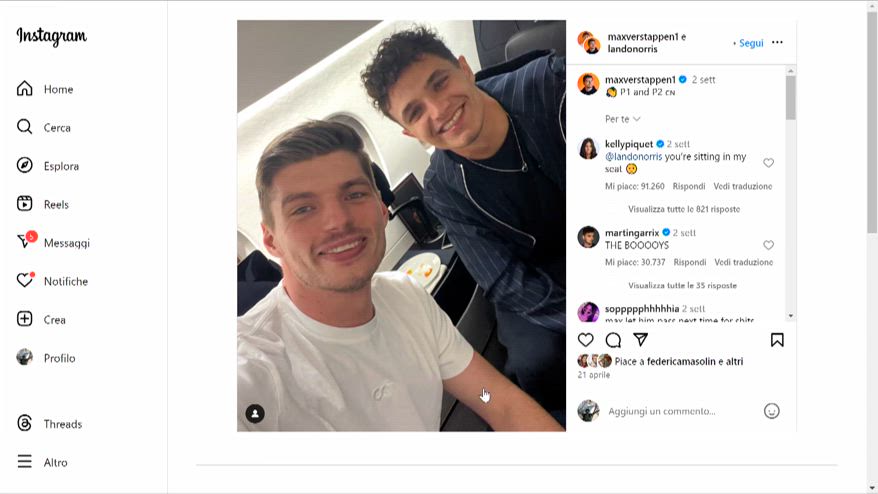This screenshot has height=494, width=878.
Task: Open the Threads icon in sidebar
Action: [x=25, y=424]
